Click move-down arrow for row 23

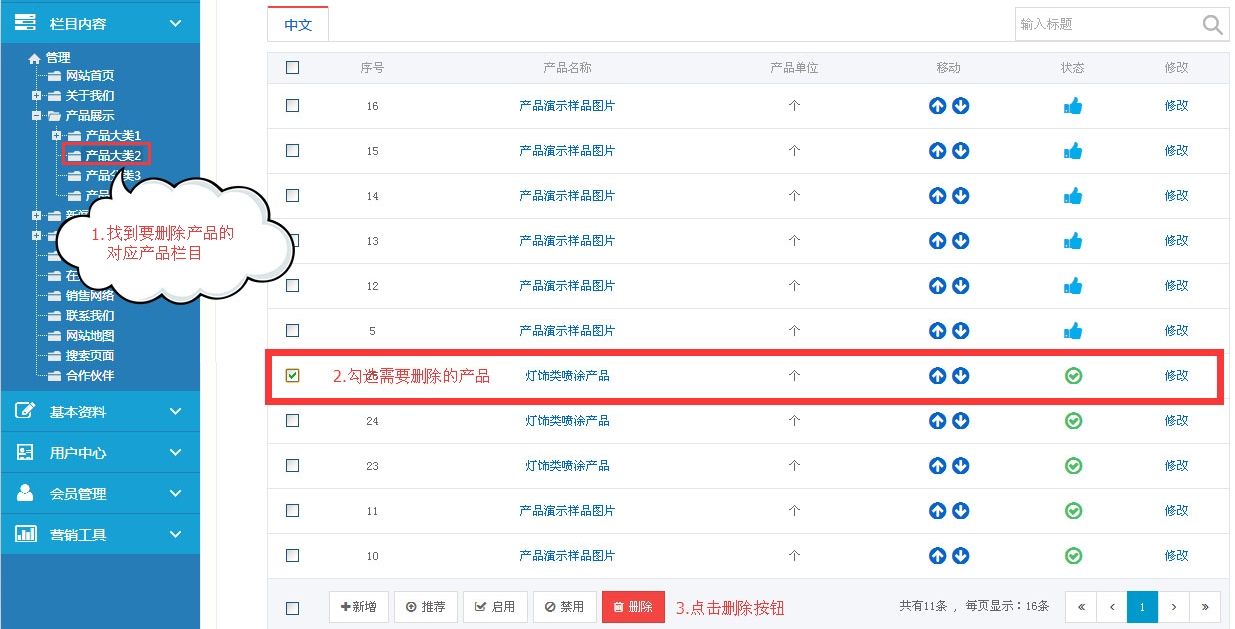pyautogui.click(x=961, y=466)
